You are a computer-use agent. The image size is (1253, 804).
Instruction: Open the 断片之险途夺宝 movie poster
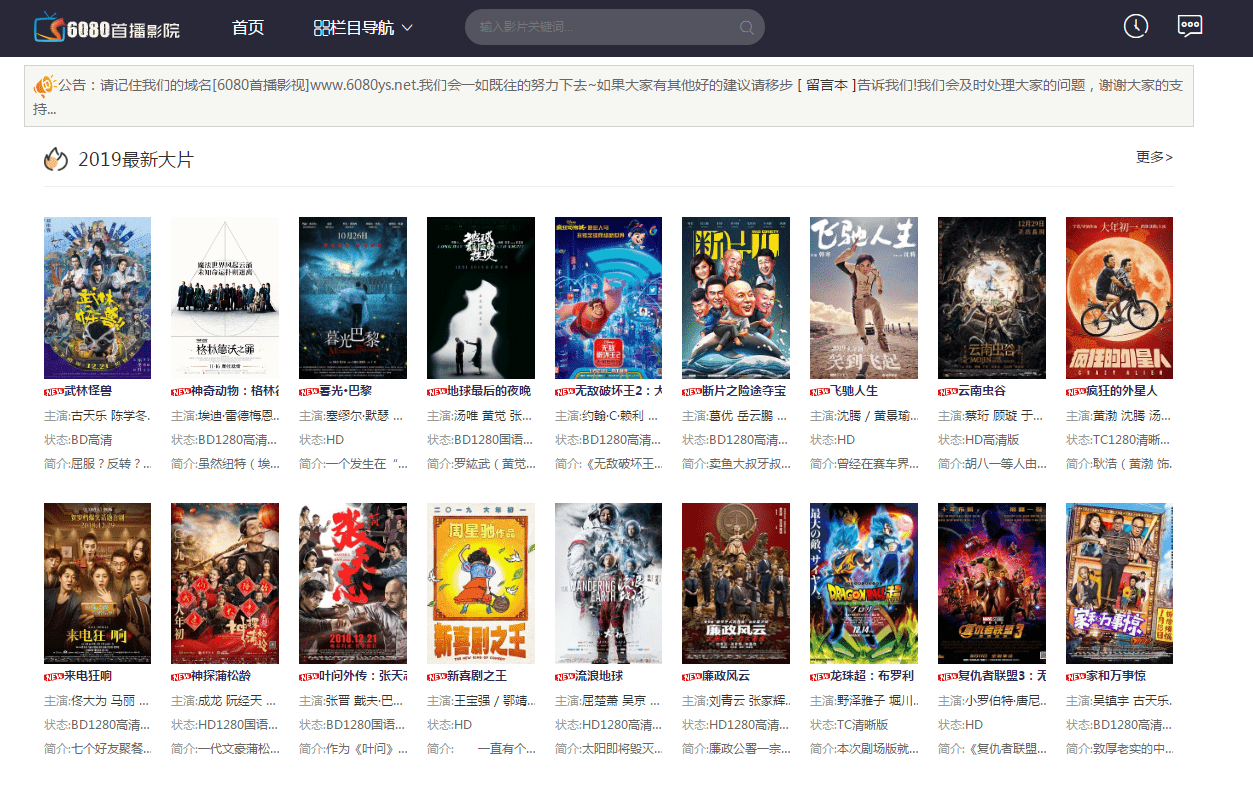click(736, 298)
